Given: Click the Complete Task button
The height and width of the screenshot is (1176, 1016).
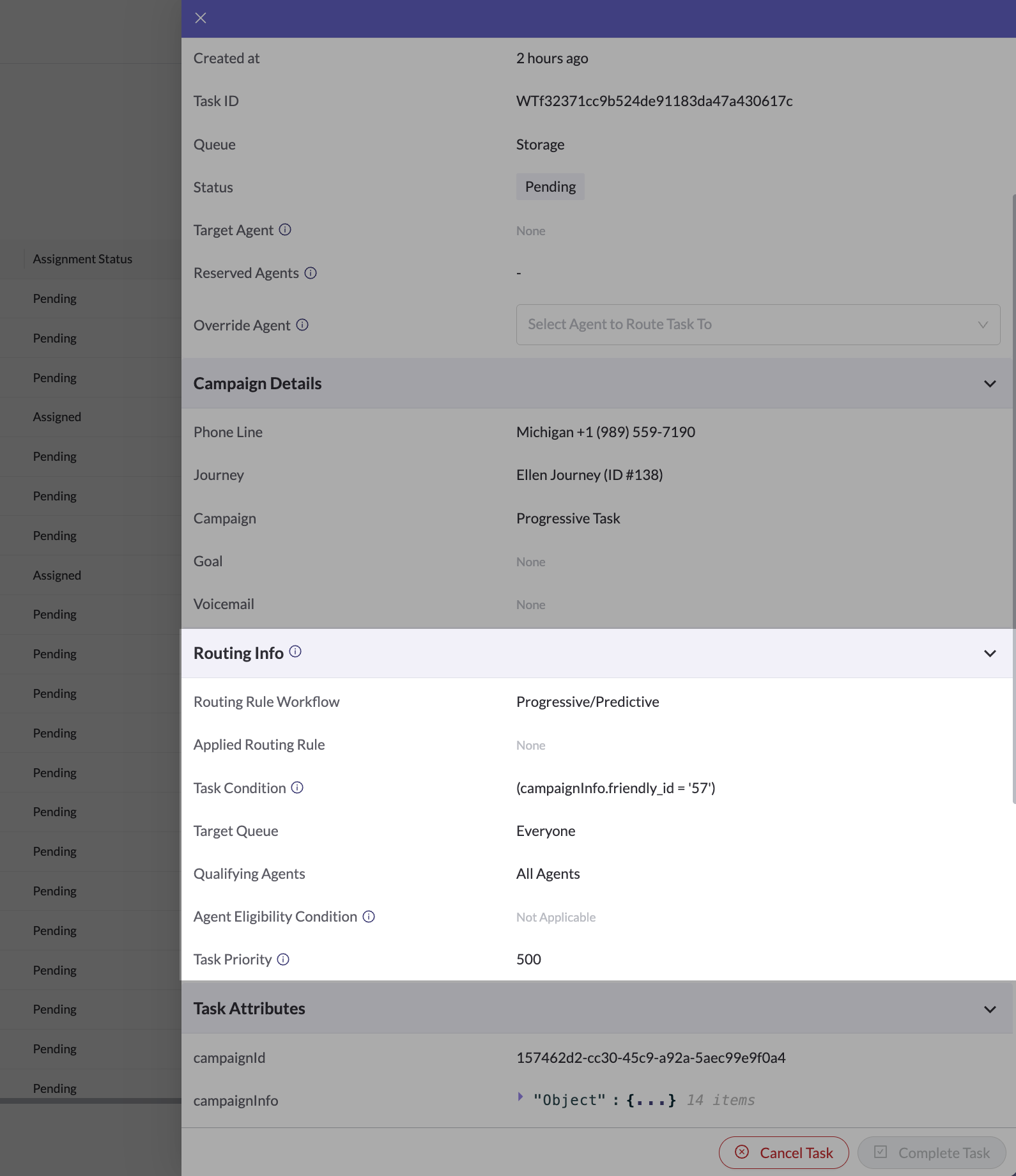Looking at the screenshot, I should [932, 1152].
